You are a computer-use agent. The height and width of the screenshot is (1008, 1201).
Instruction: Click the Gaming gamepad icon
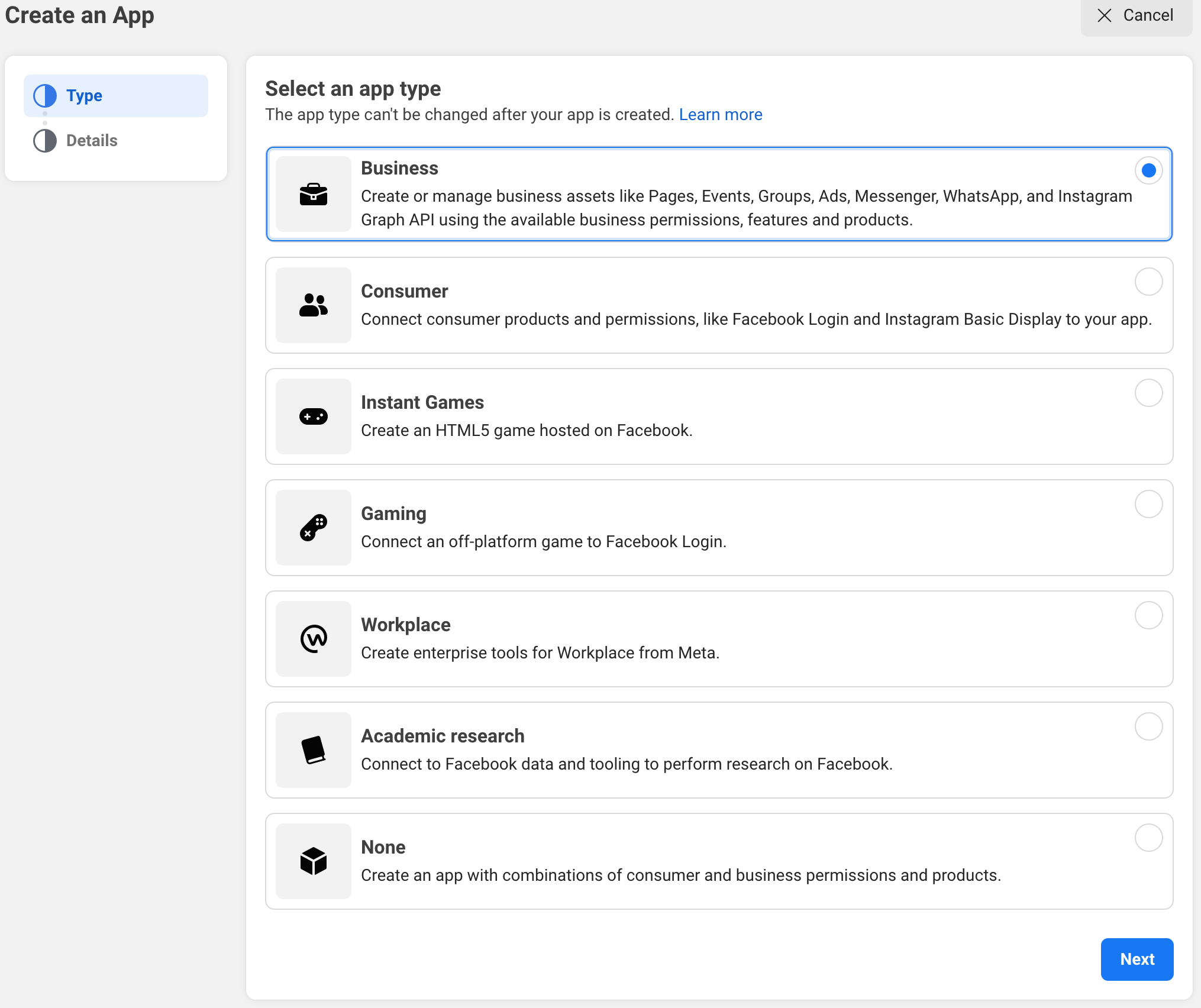[x=314, y=528]
